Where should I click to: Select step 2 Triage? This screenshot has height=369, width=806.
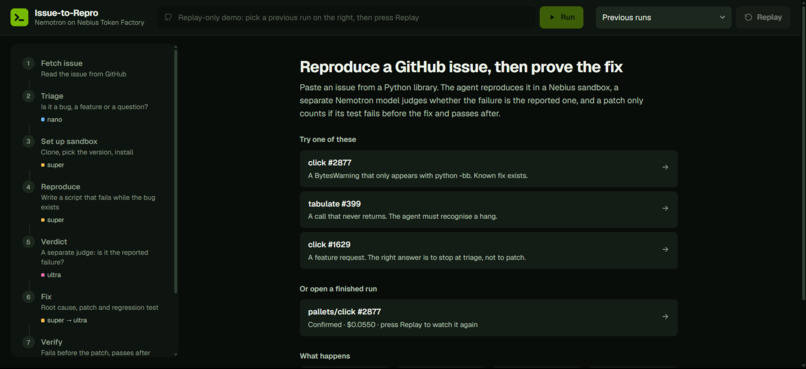point(95,107)
